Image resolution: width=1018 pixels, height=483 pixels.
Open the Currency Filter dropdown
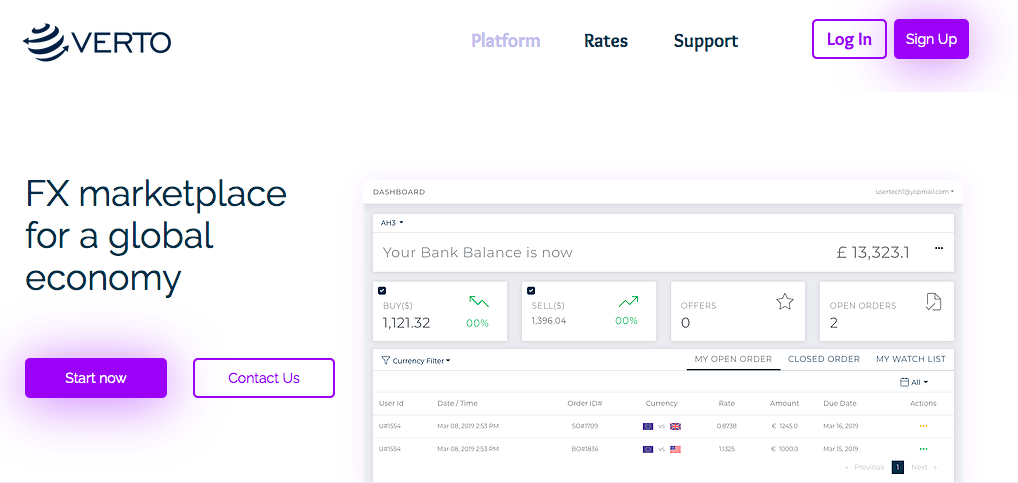click(x=417, y=361)
